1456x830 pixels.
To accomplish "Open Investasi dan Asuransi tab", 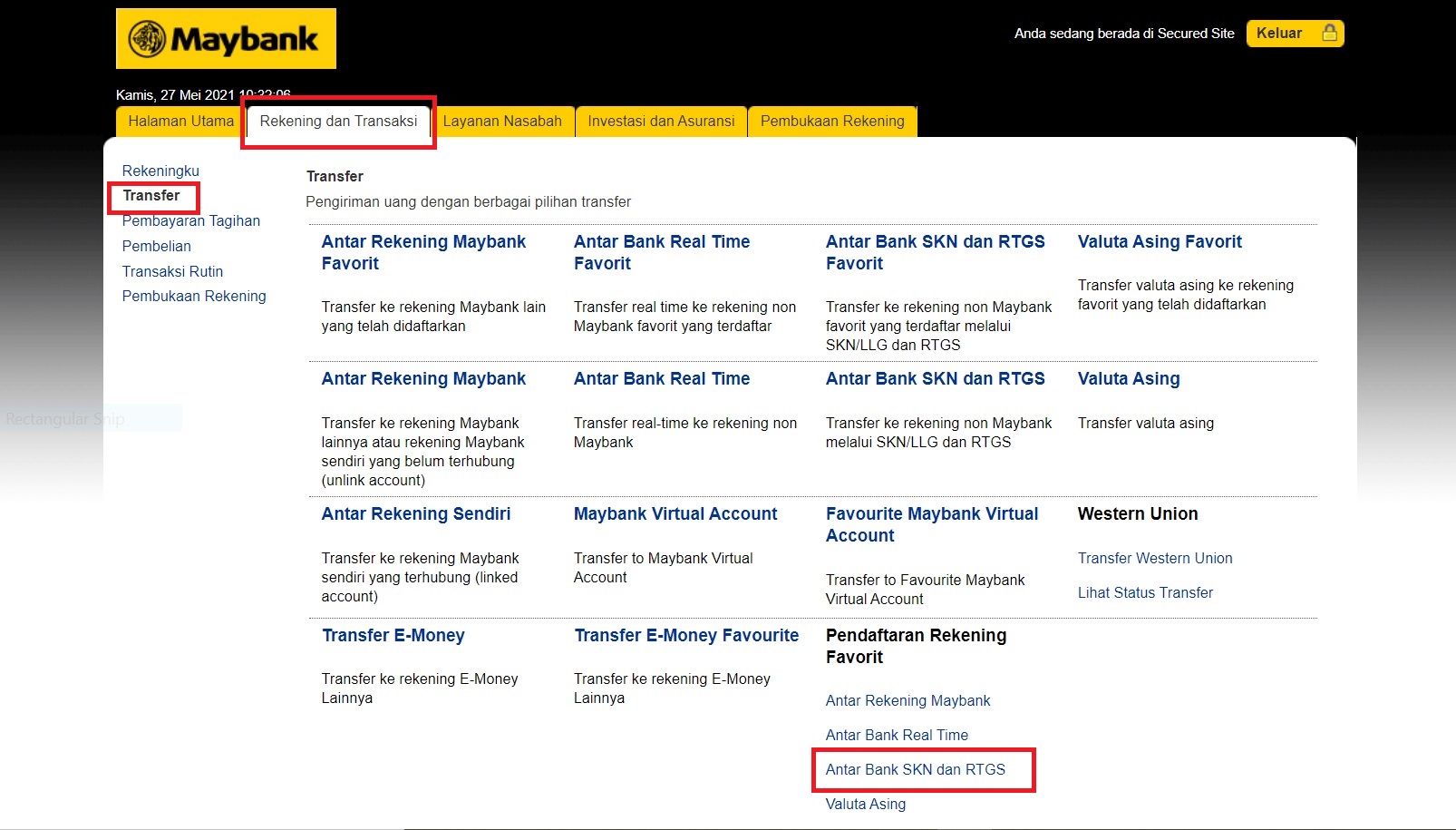I will pos(661,122).
